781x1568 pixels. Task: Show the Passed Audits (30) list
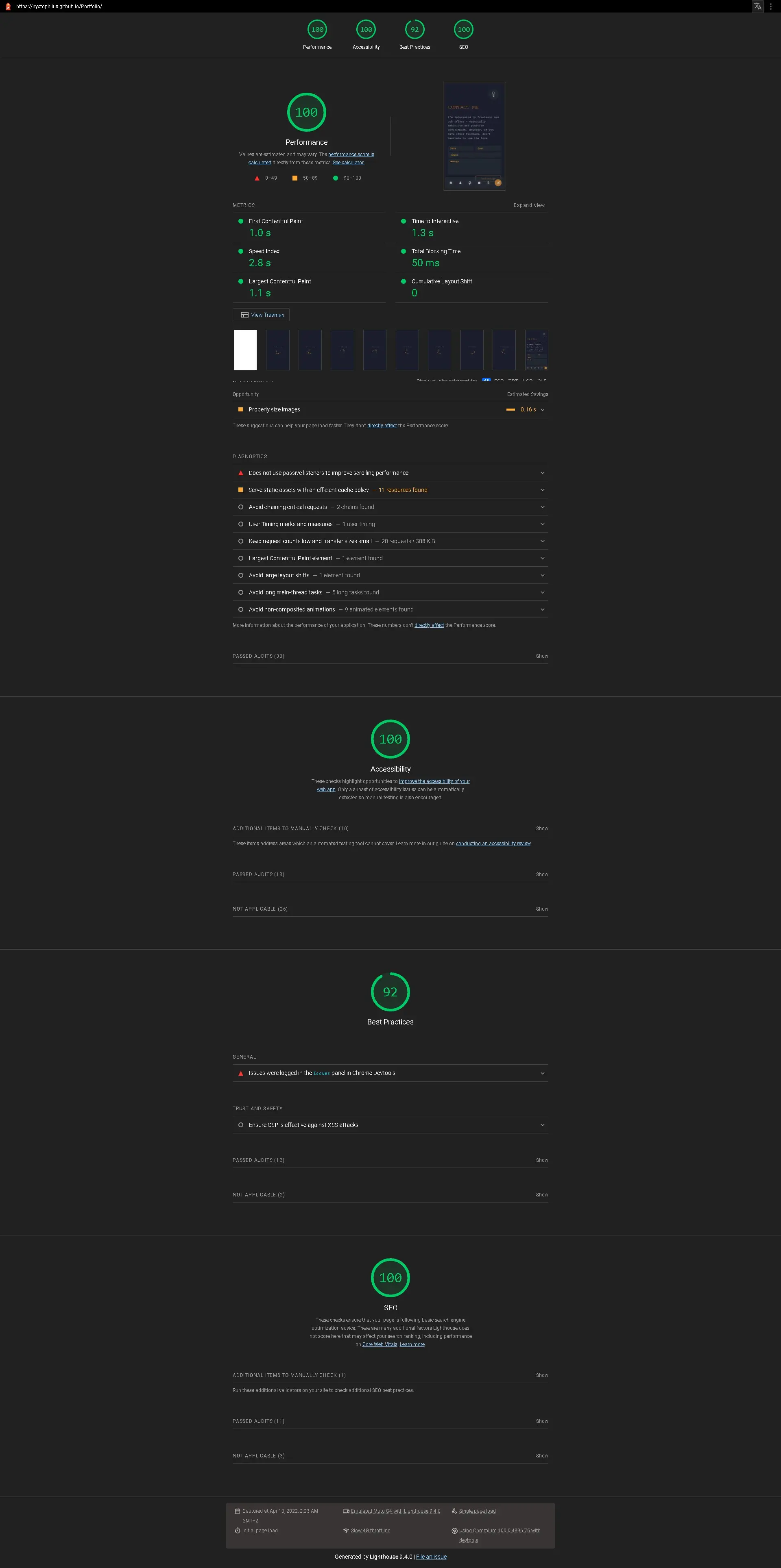[x=541, y=656]
